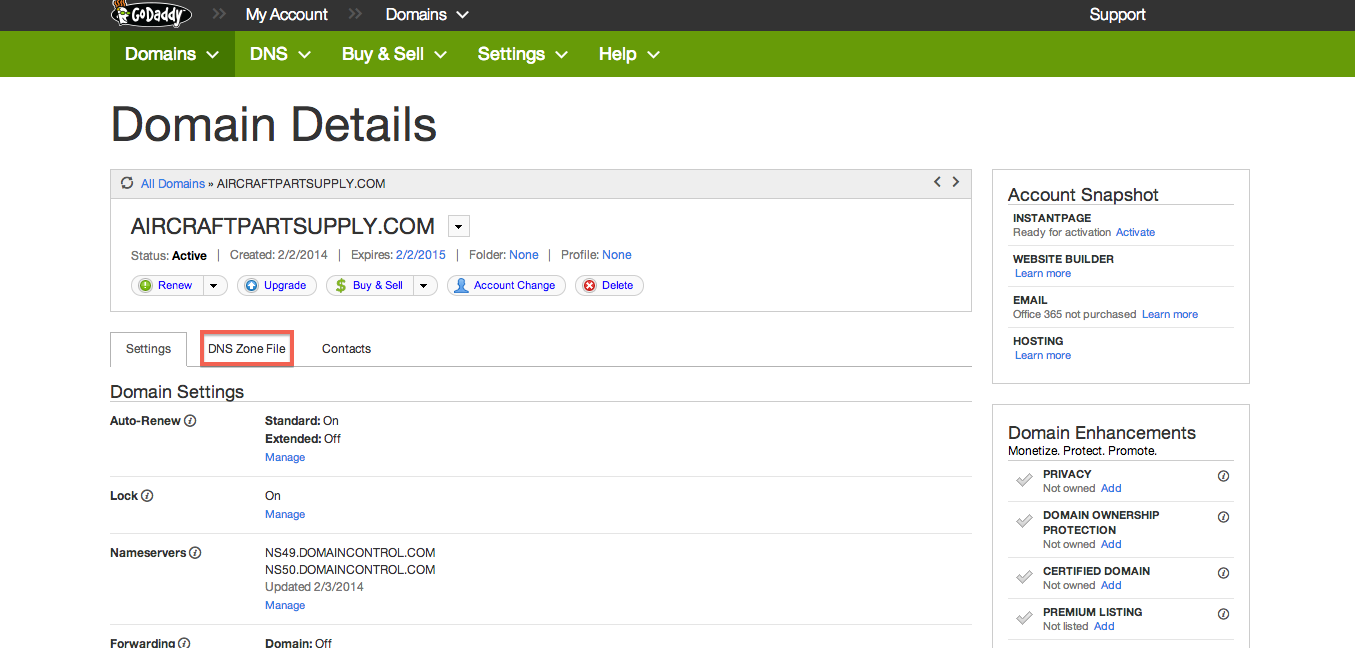Click the Delete button
The image size is (1355, 648).
pos(609,285)
